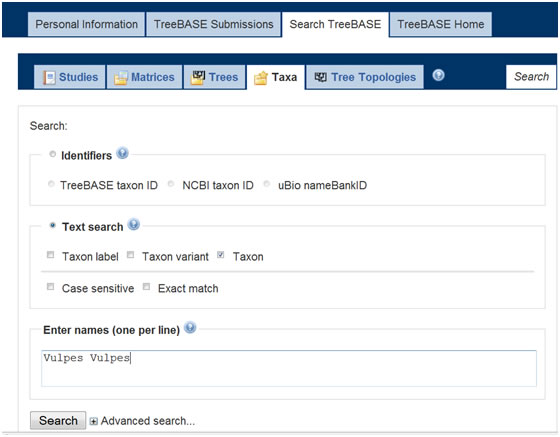Go to the TreeBASE Home tab
Image resolution: width=560 pixels, height=437 pixels.
pyautogui.click(x=441, y=24)
